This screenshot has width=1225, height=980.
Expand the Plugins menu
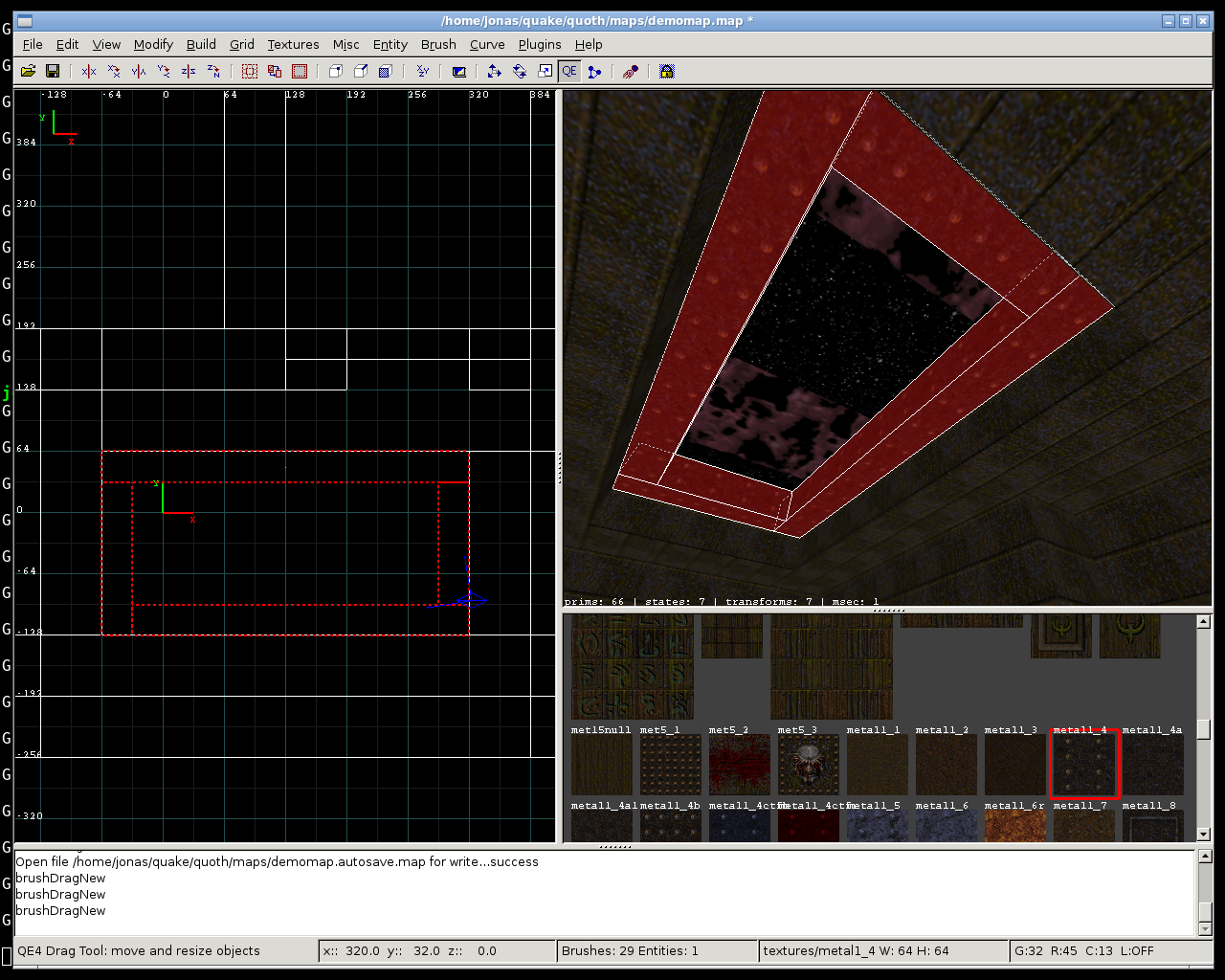(540, 44)
